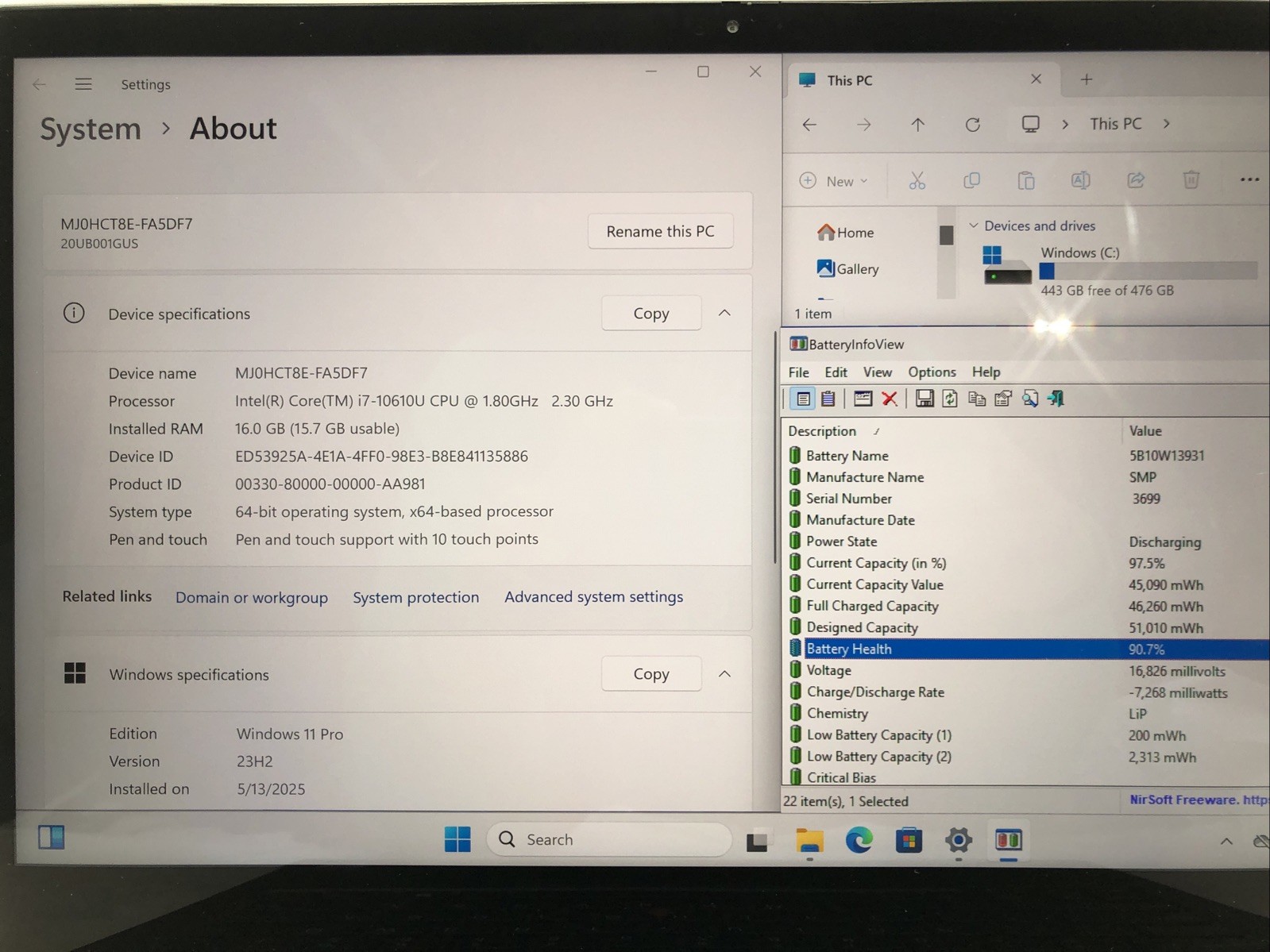Open the Widgets icon on the taskbar
1270x952 pixels.
[x=52, y=838]
